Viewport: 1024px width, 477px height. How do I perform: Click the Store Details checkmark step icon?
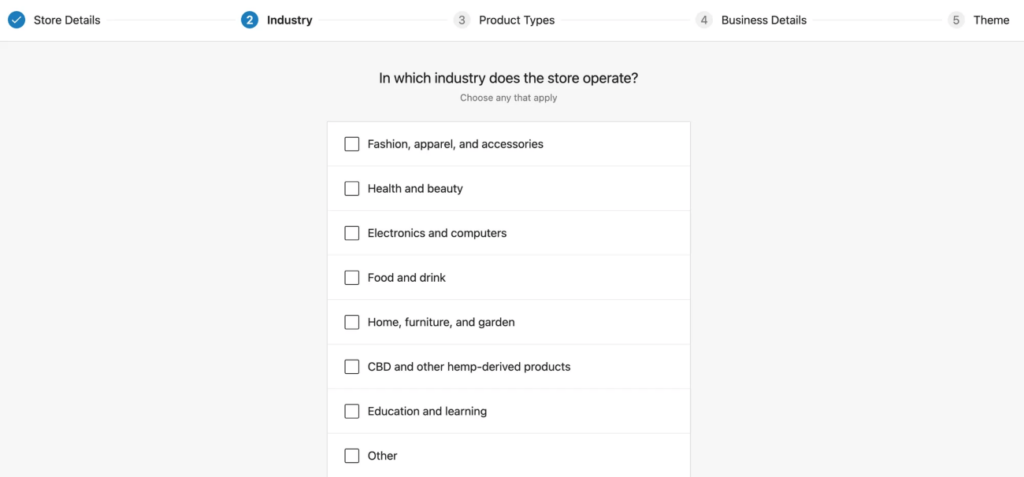click(16, 20)
